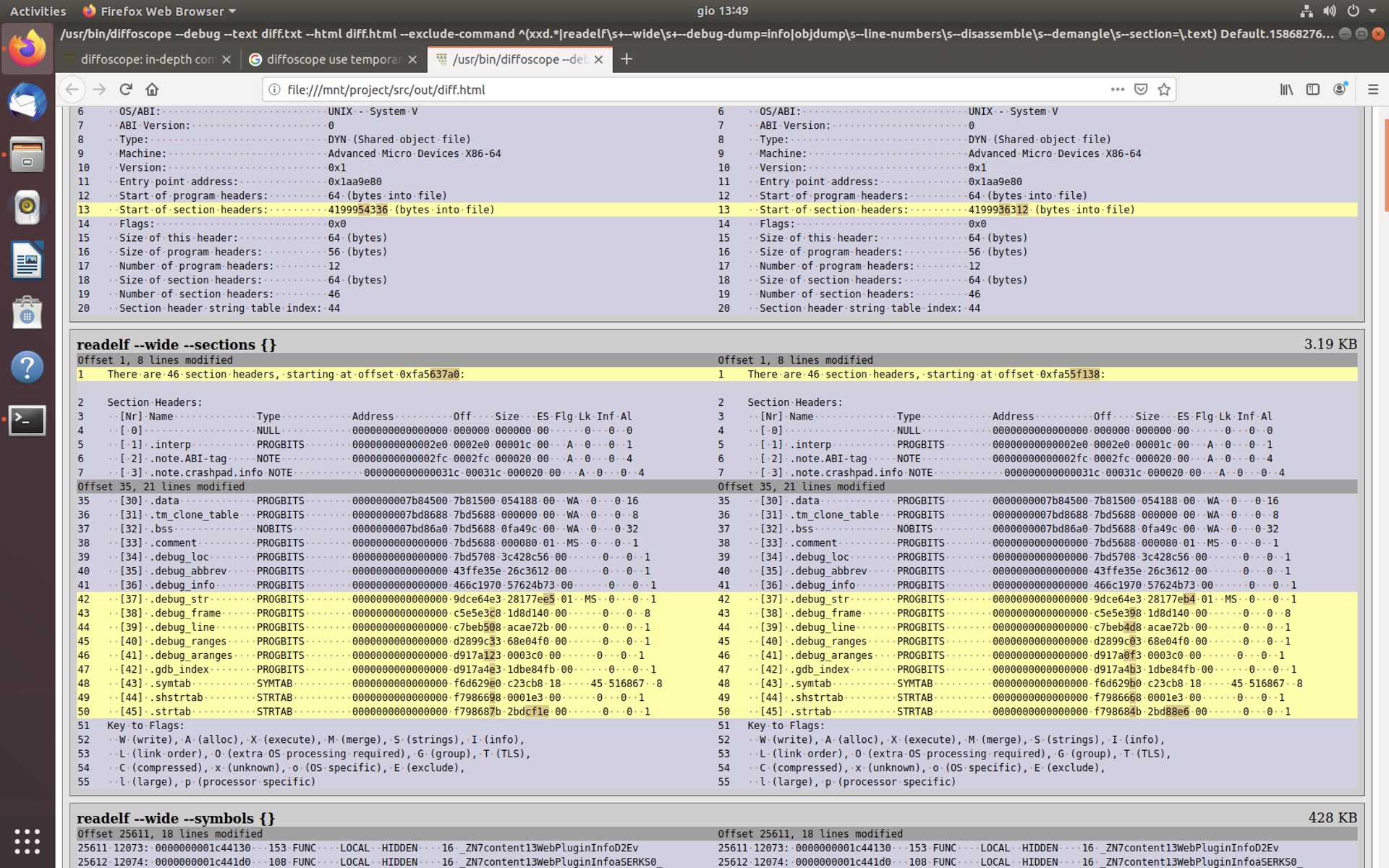Screen dimensions: 1389x868
Task: Open the Library bookmarks and history icon
Action: click(x=1286, y=90)
